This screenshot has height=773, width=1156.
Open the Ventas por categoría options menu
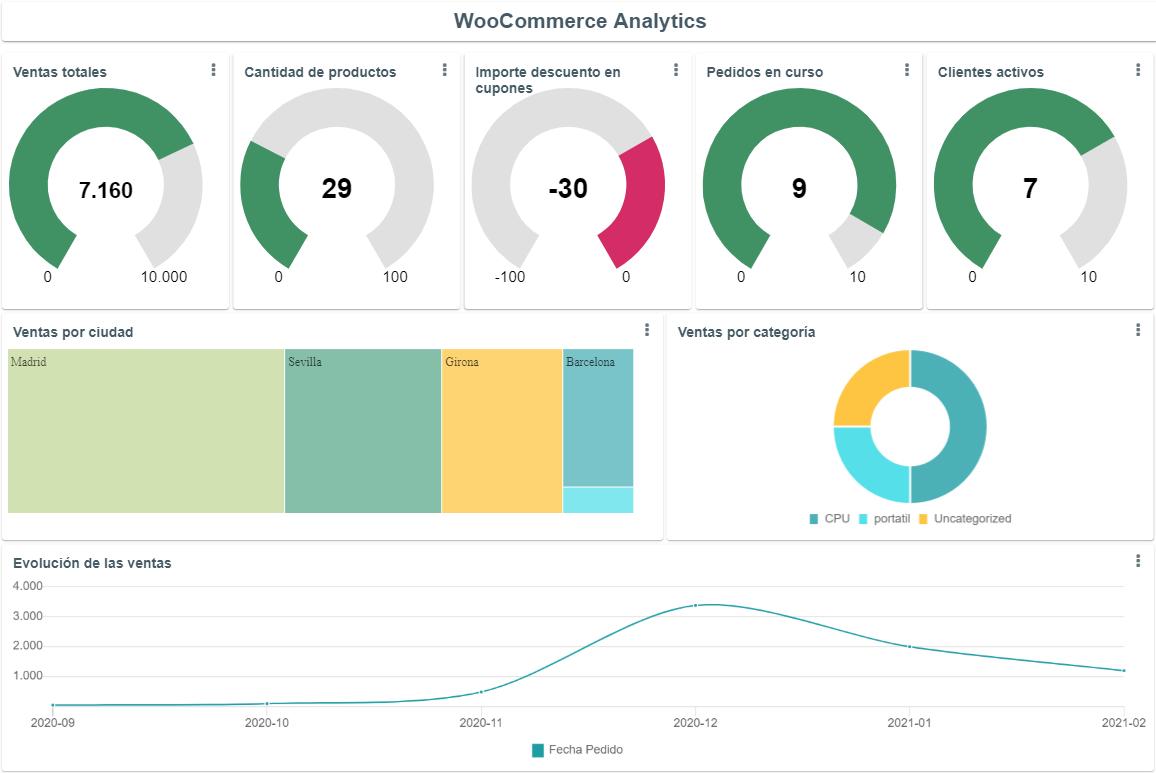point(1138,330)
